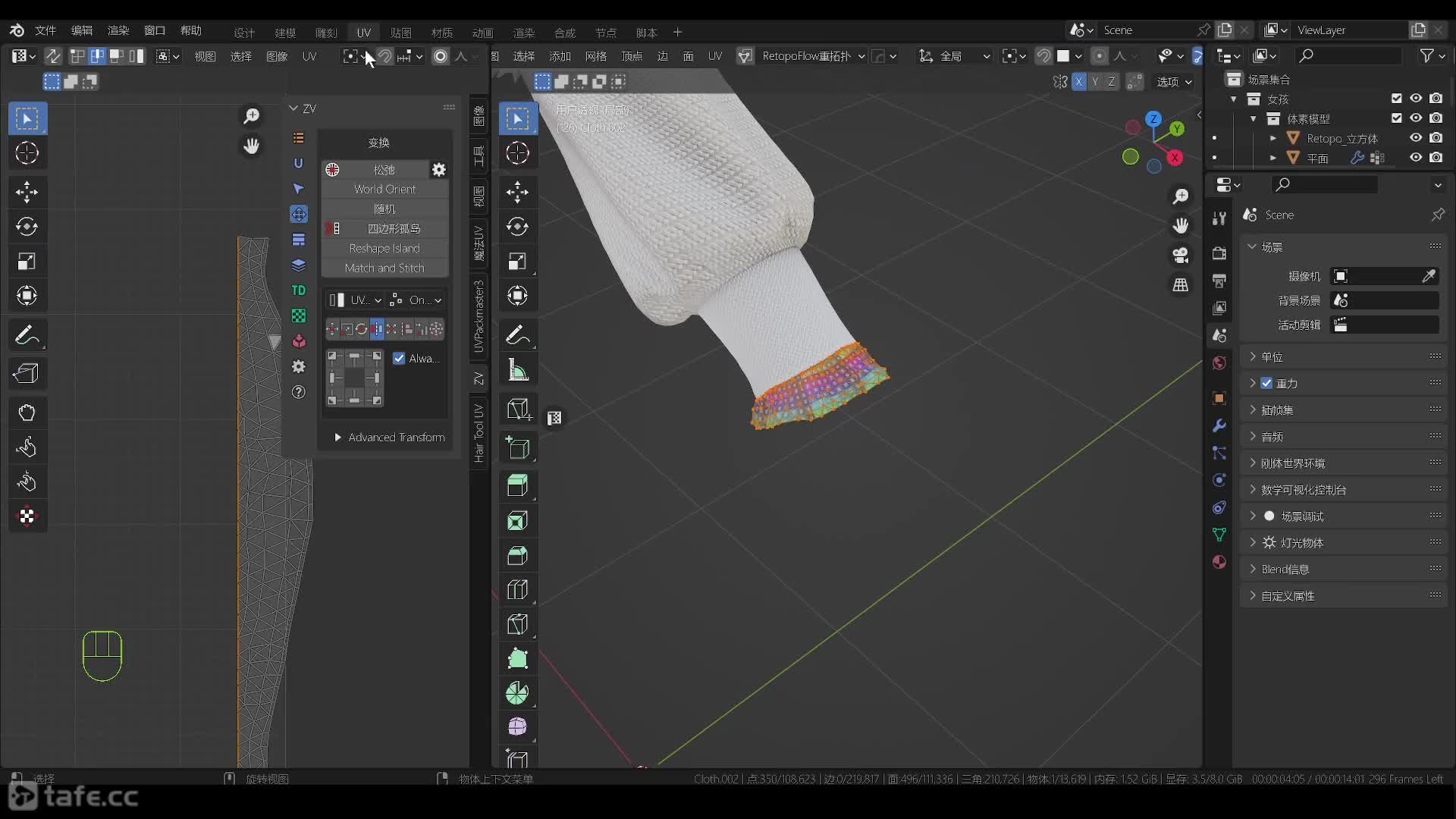The image size is (1456, 819).
Task: Expand Advanced Transform section
Action: (x=389, y=438)
